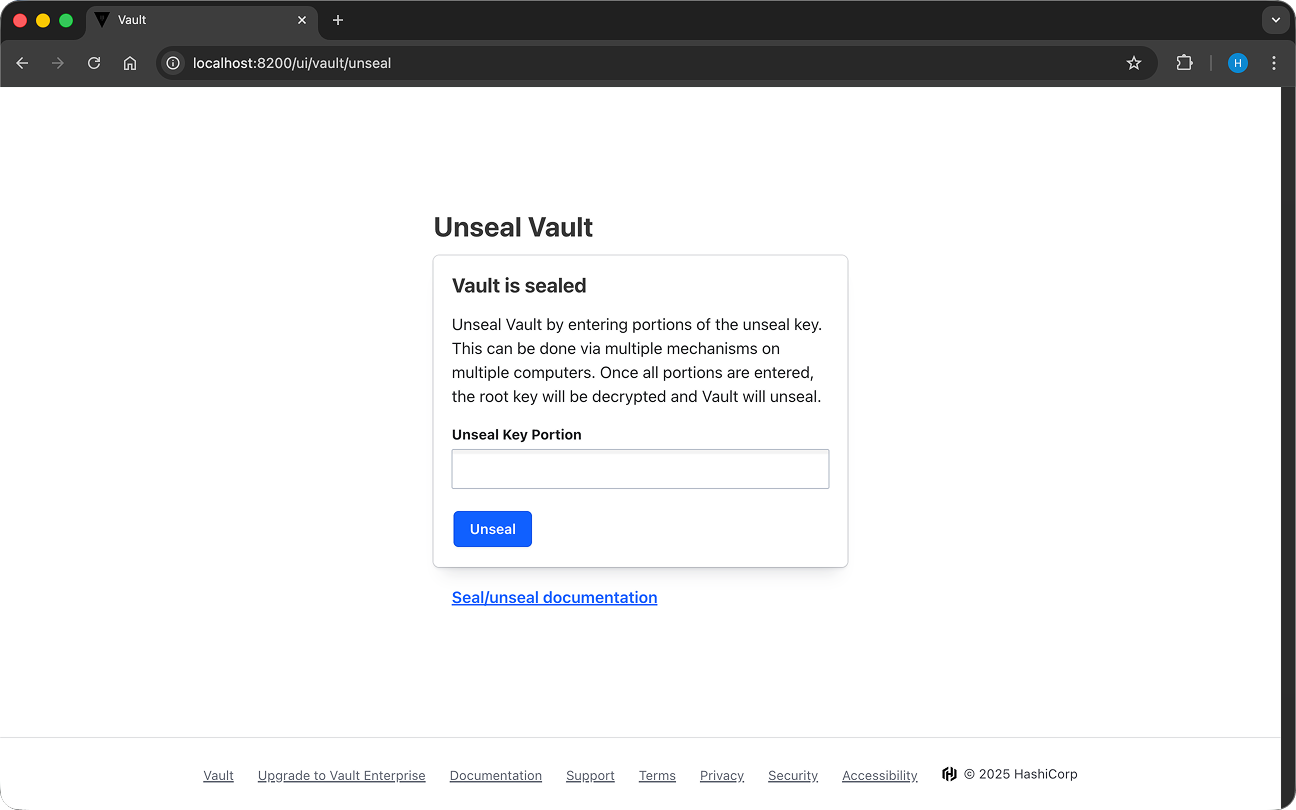1296x810 pixels.
Task: Open the Seal/unseal documentation link
Action: pyautogui.click(x=554, y=597)
